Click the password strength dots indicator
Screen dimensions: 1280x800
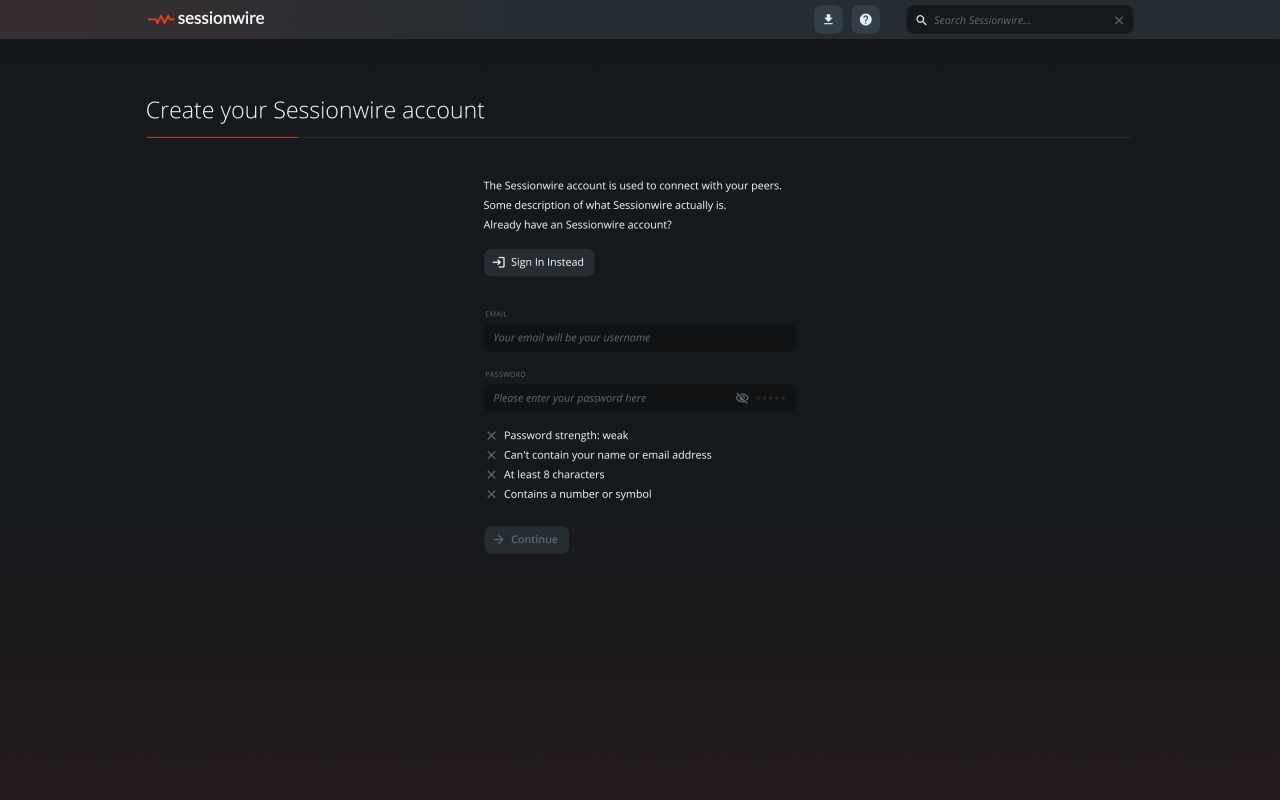(x=771, y=398)
